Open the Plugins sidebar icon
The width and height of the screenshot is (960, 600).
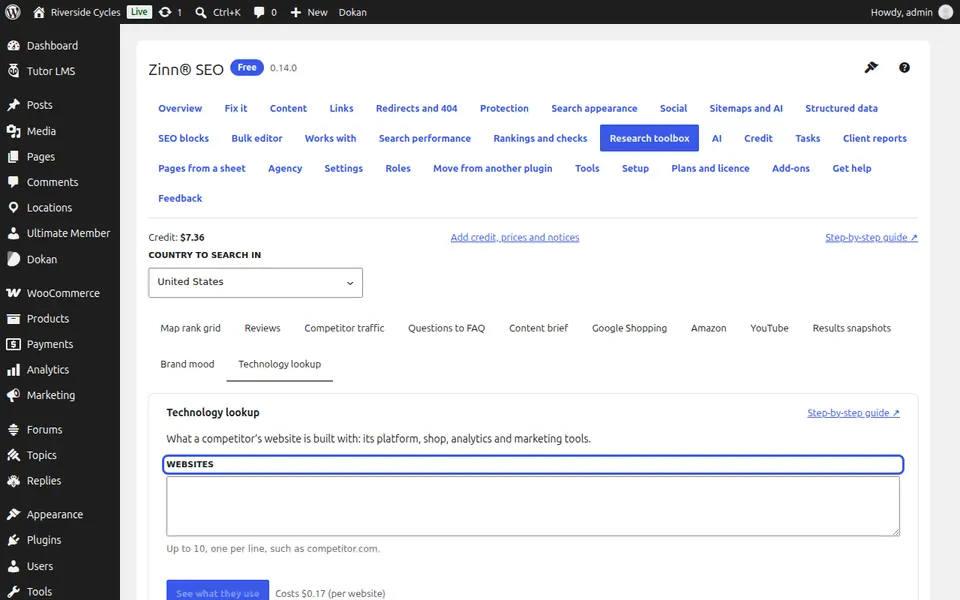pos(13,540)
